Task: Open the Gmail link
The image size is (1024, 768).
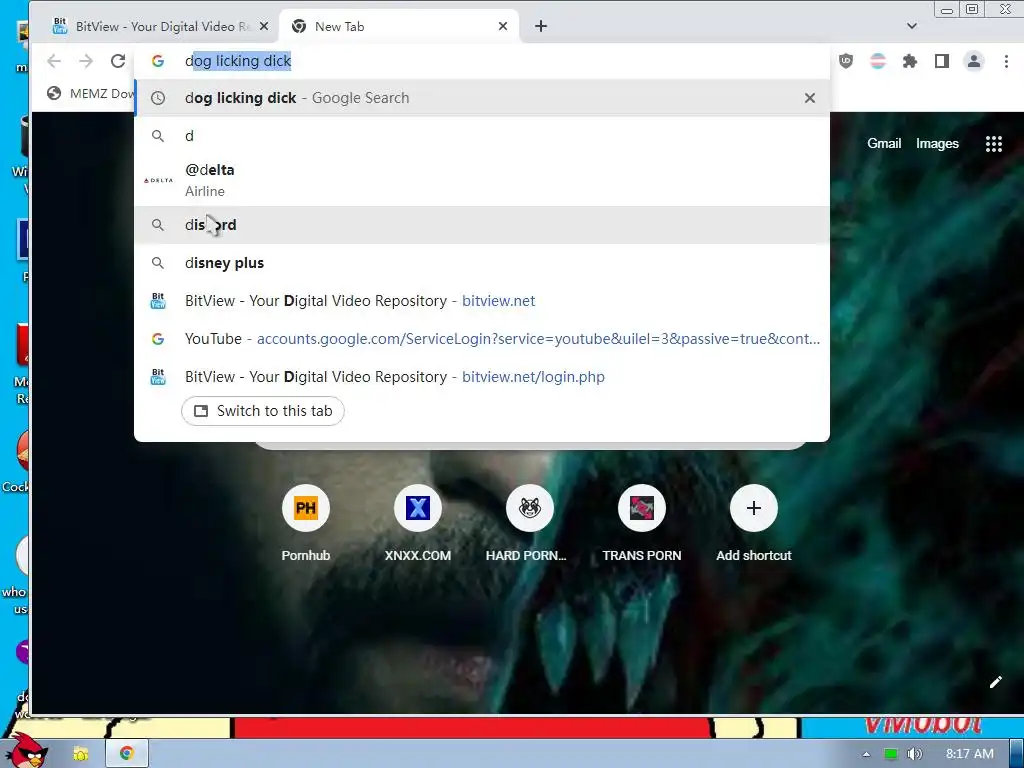Action: 884,144
